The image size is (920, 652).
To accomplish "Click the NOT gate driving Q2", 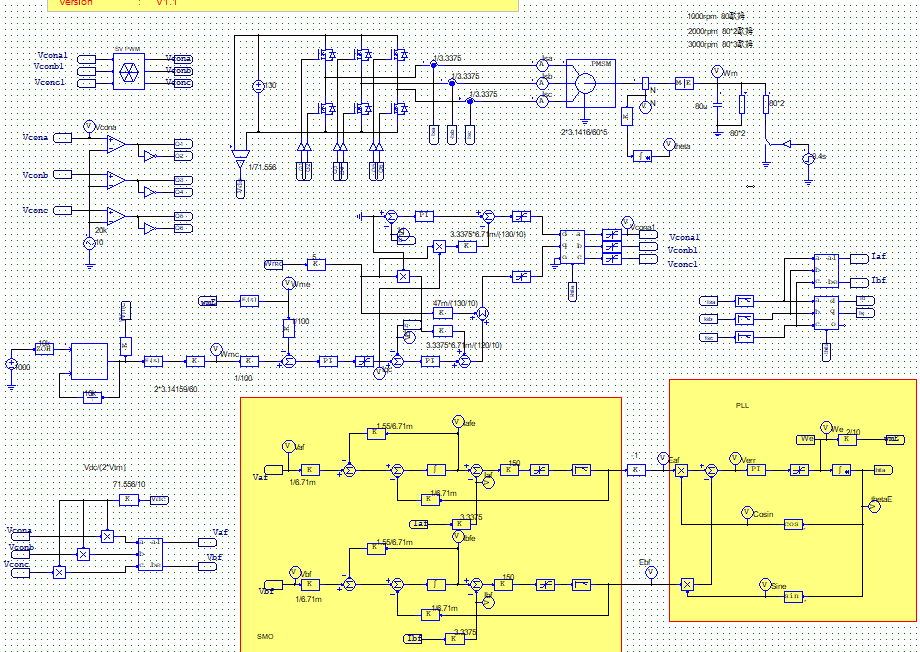I will pyautogui.click(x=150, y=156).
